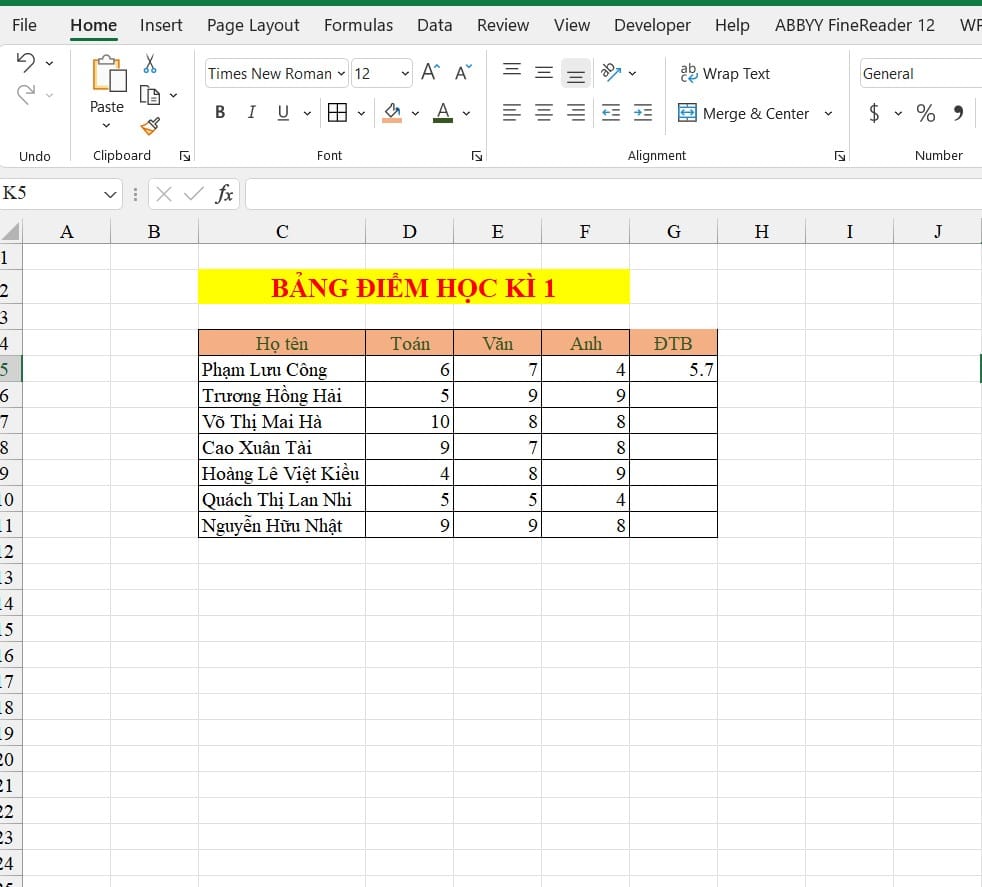The image size is (982, 887).
Task: Open ABBYY FineReader 12 tab
Action: [854, 25]
